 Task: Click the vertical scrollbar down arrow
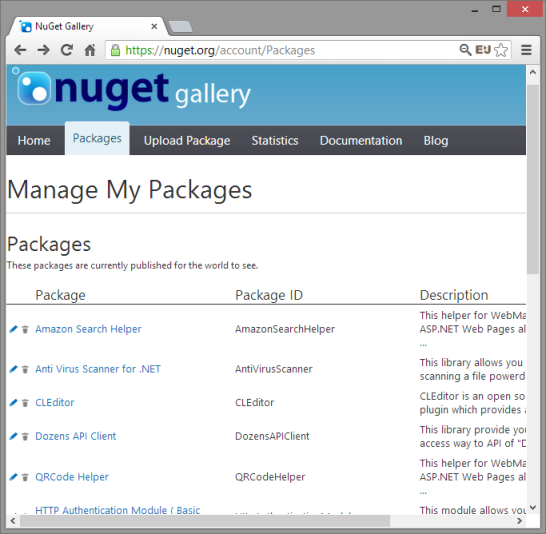[532, 508]
